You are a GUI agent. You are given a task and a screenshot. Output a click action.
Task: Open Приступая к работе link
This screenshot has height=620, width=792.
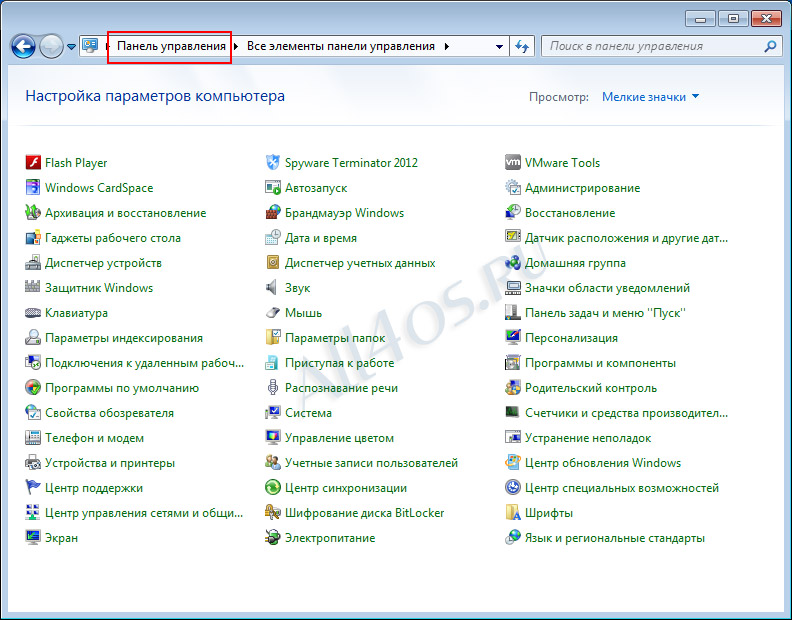pyautogui.click(x=339, y=363)
